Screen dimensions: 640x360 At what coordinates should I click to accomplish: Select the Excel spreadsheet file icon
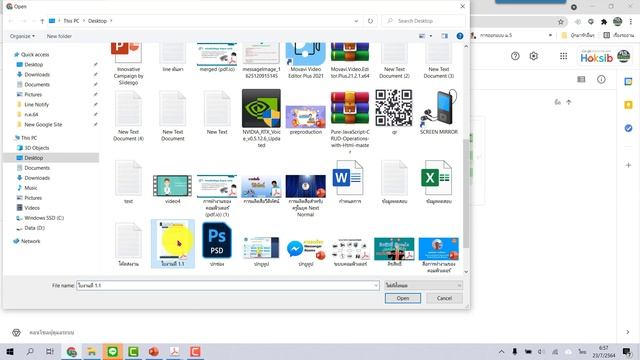coord(436,178)
